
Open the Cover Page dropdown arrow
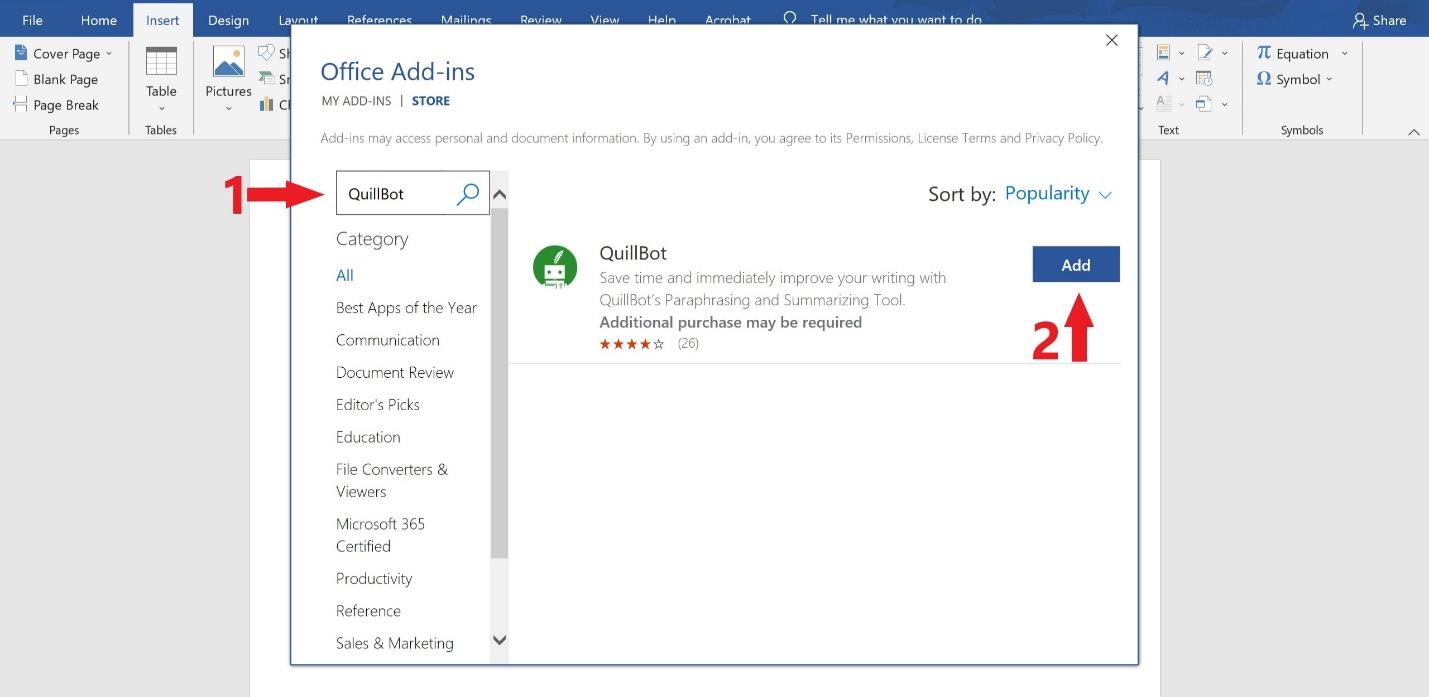pyautogui.click(x=109, y=54)
